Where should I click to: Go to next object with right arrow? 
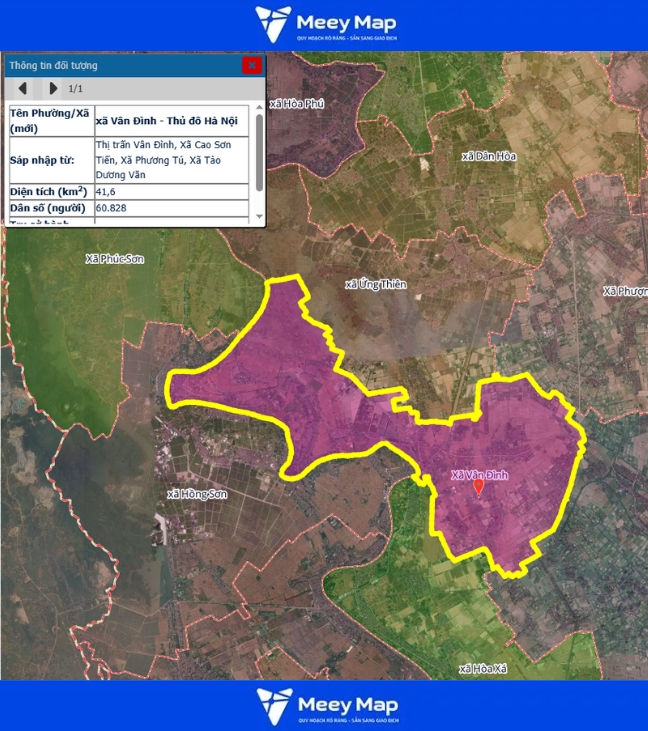tap(53, 89)
